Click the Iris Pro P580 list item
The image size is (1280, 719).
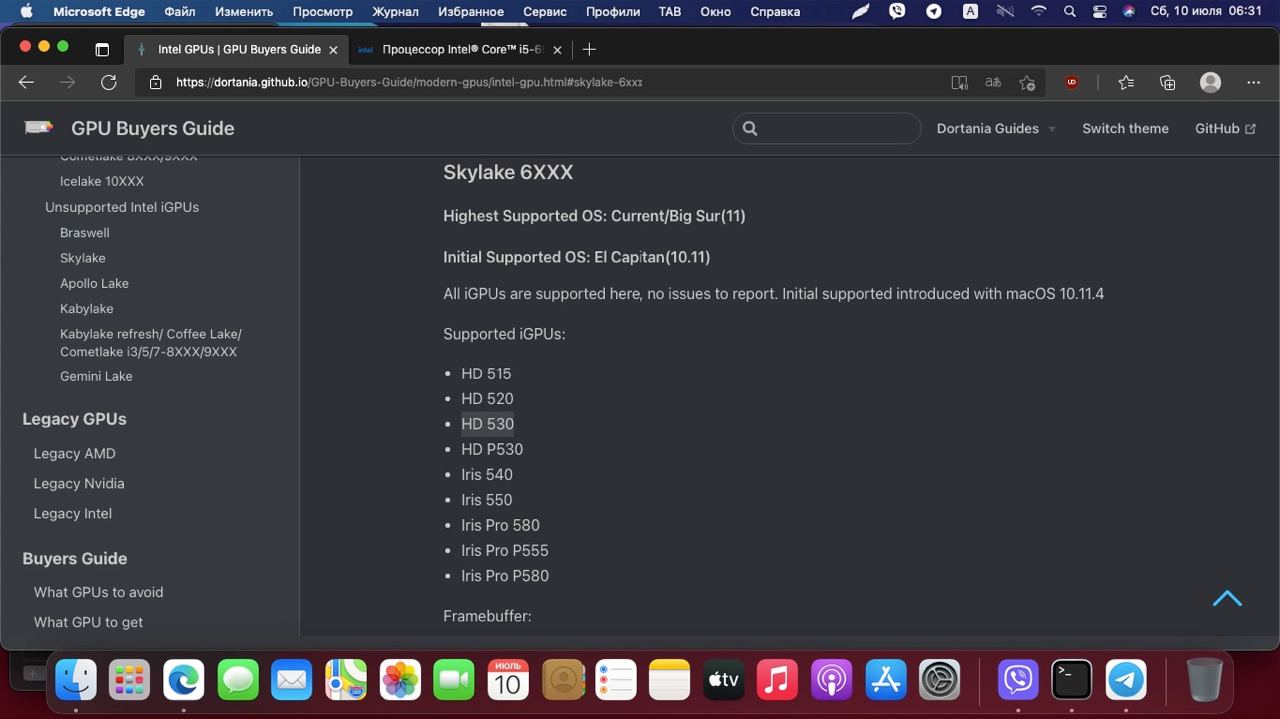click(505, 576)
